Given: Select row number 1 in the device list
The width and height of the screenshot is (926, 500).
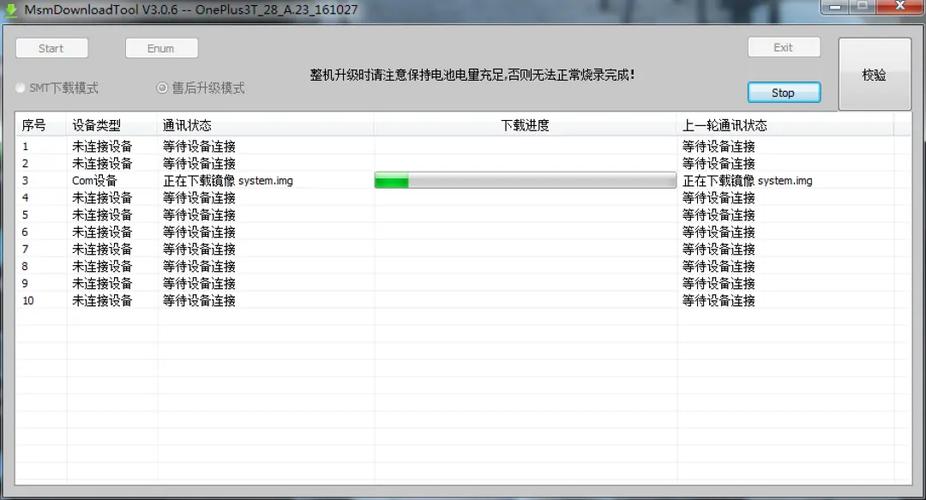Looking at the screenshot, I should [25, 146].
